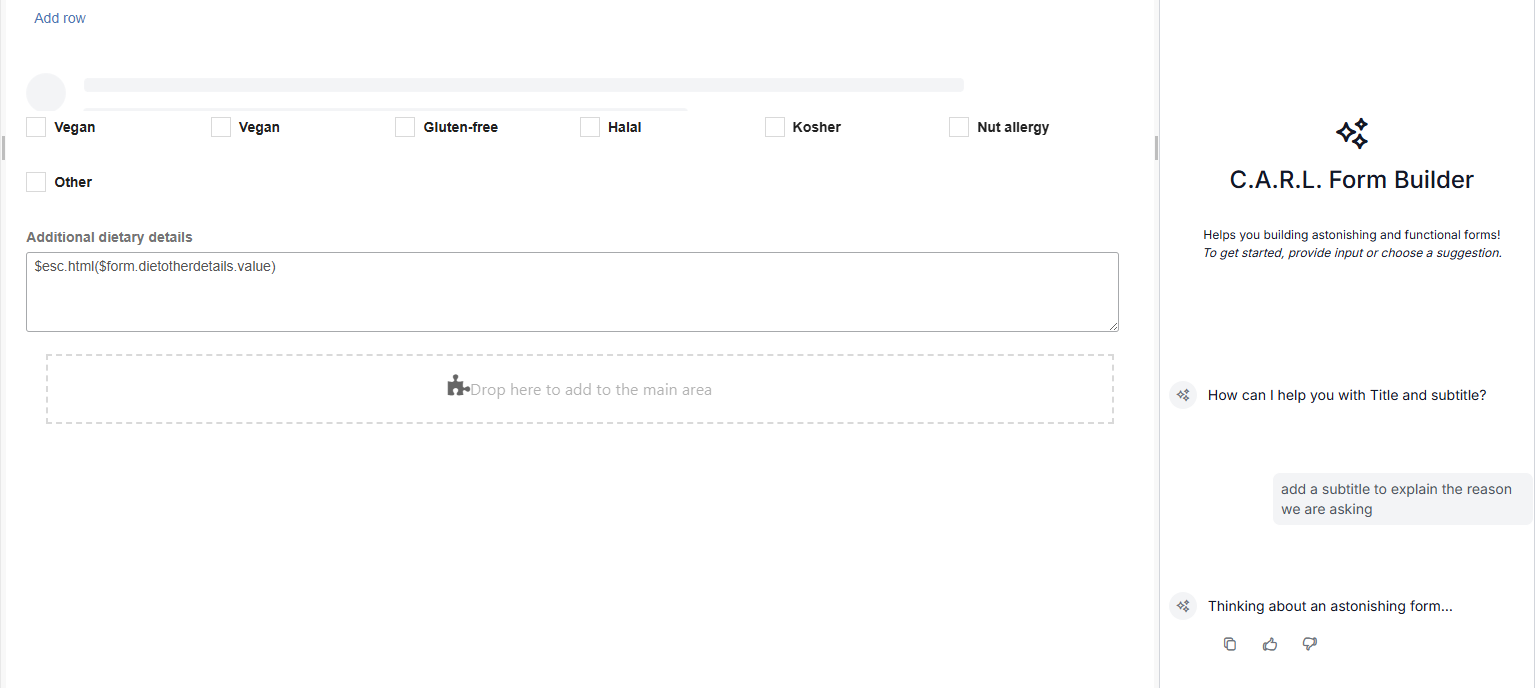Viewport: 1538px width, 688px height.
Task: Grab the textarea resize handle corner
Action: click(1113, 326)
